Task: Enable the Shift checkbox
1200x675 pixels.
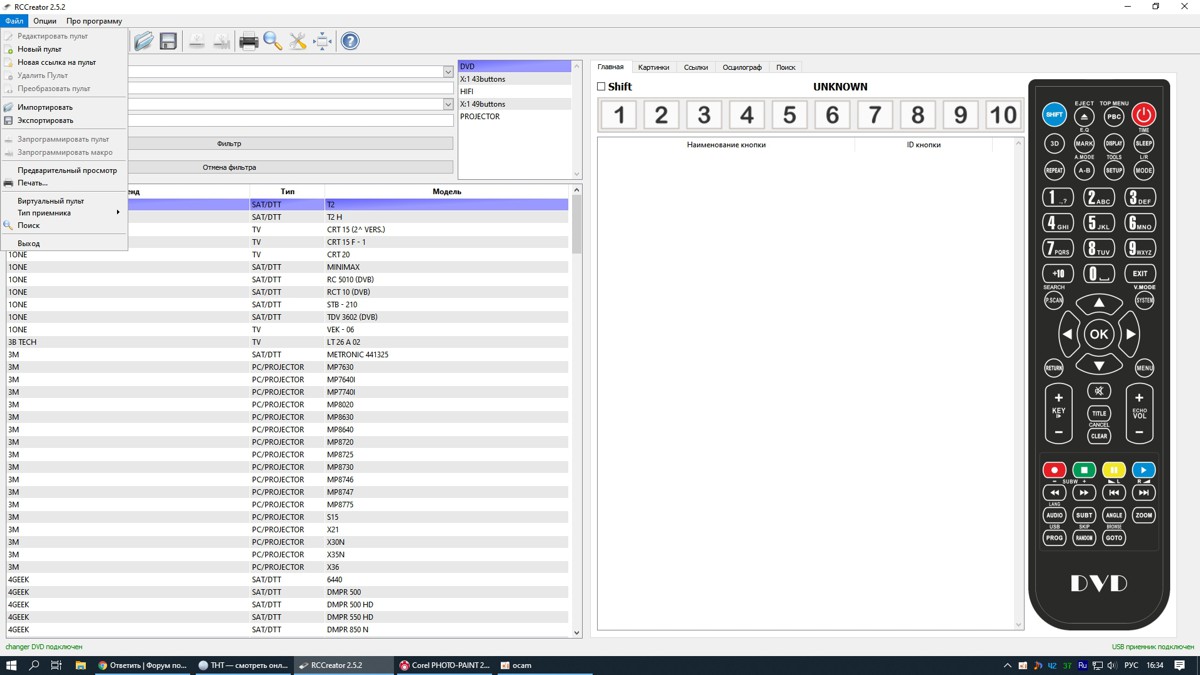Action: (602, 87)
